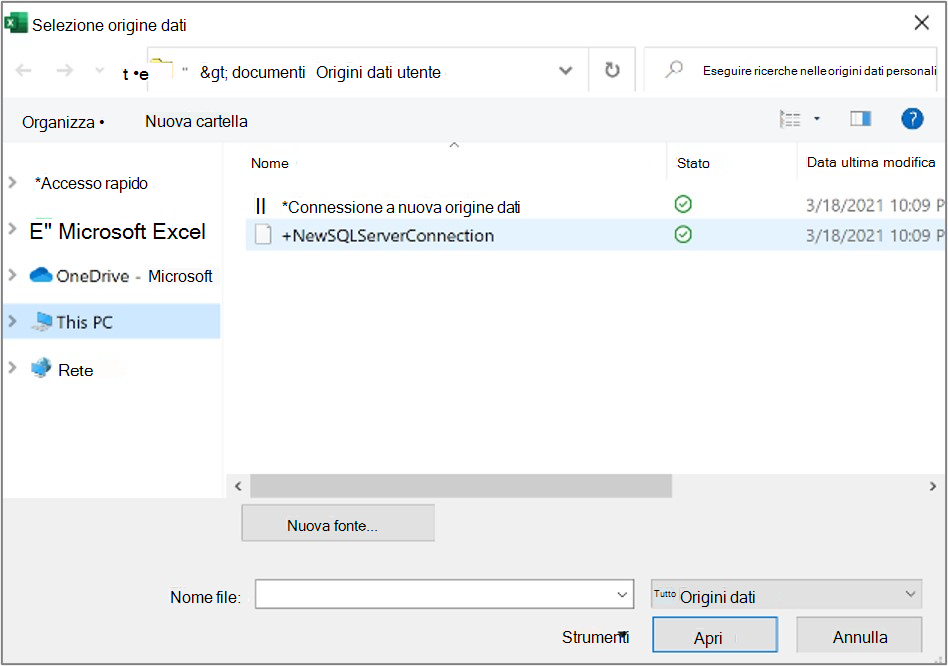Expand the Microsoft Excel tree node
Image resolution: width=948 pixels, height=666 pixels.
[x=12, y=228]
